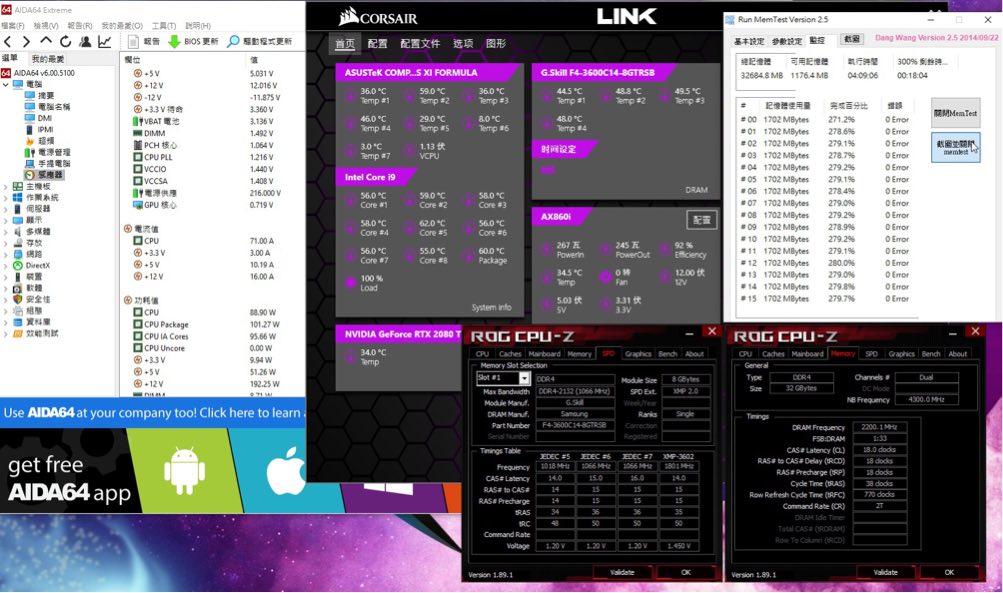This screenshot has height=593, width=1003.
Task: Click the 關閉MemTest button
Action: pyautogui.click(x=955, y=113)
